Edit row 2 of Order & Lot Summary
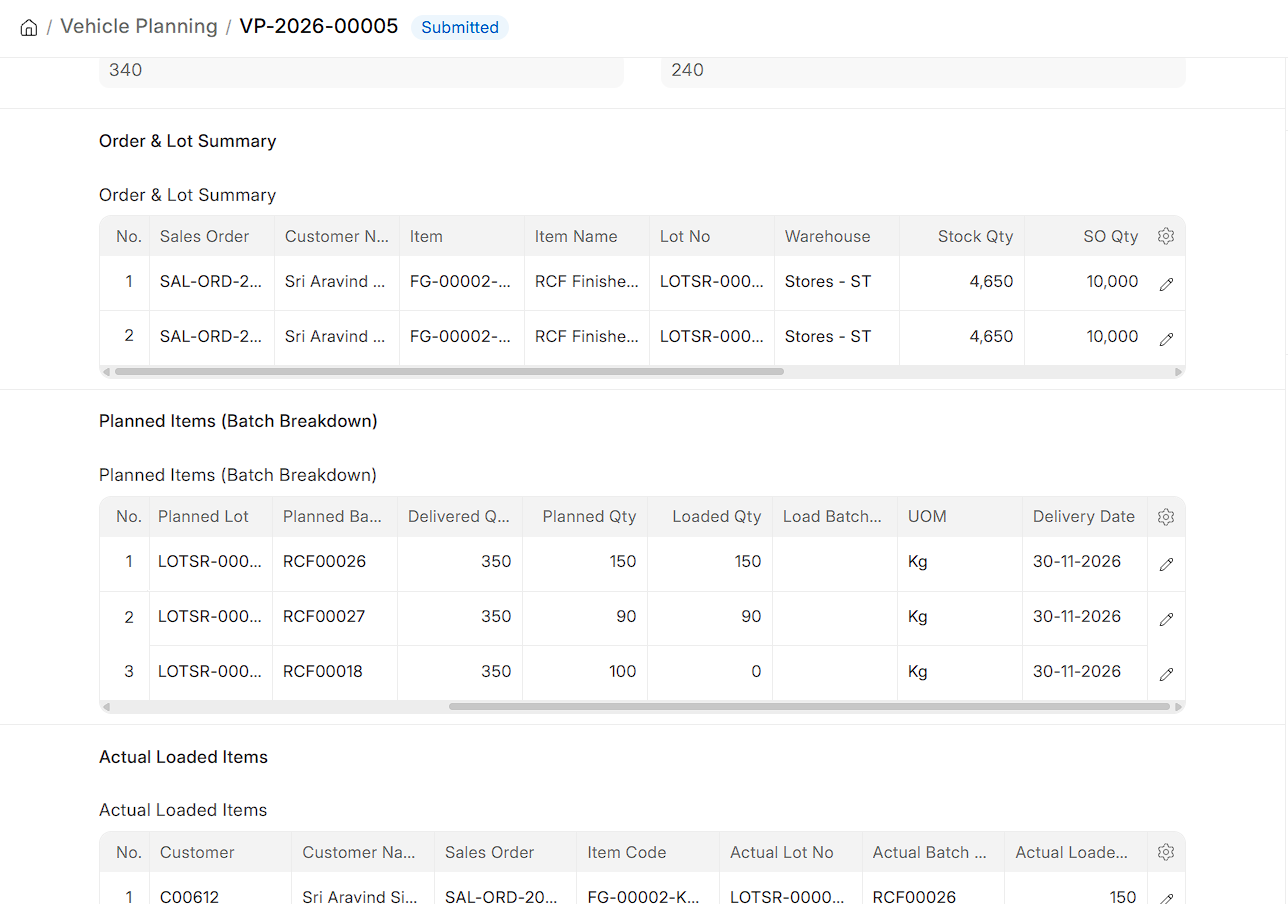The height and width of the screenshot is (904, 1288). pyautogui.click(x=1166, y=339)
